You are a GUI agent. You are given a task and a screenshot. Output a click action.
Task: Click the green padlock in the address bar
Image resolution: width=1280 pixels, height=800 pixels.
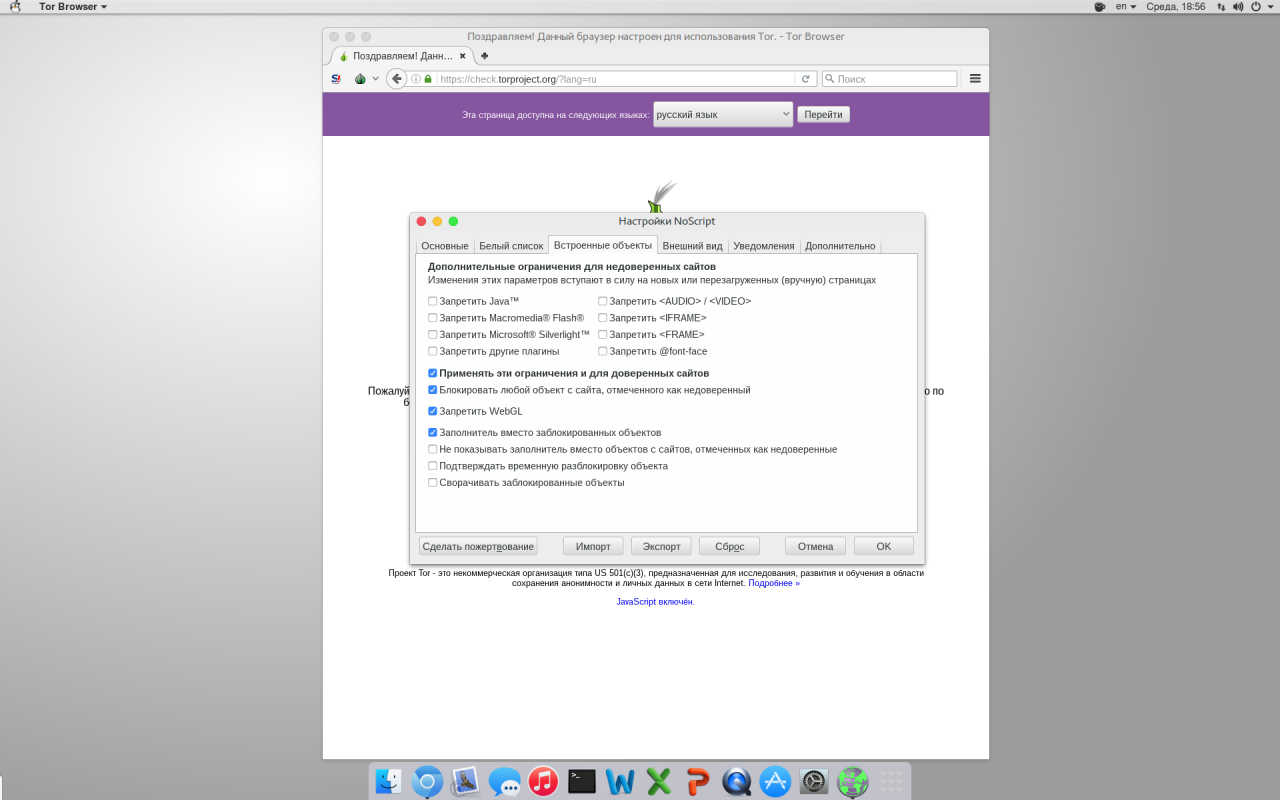click(428, 79)
